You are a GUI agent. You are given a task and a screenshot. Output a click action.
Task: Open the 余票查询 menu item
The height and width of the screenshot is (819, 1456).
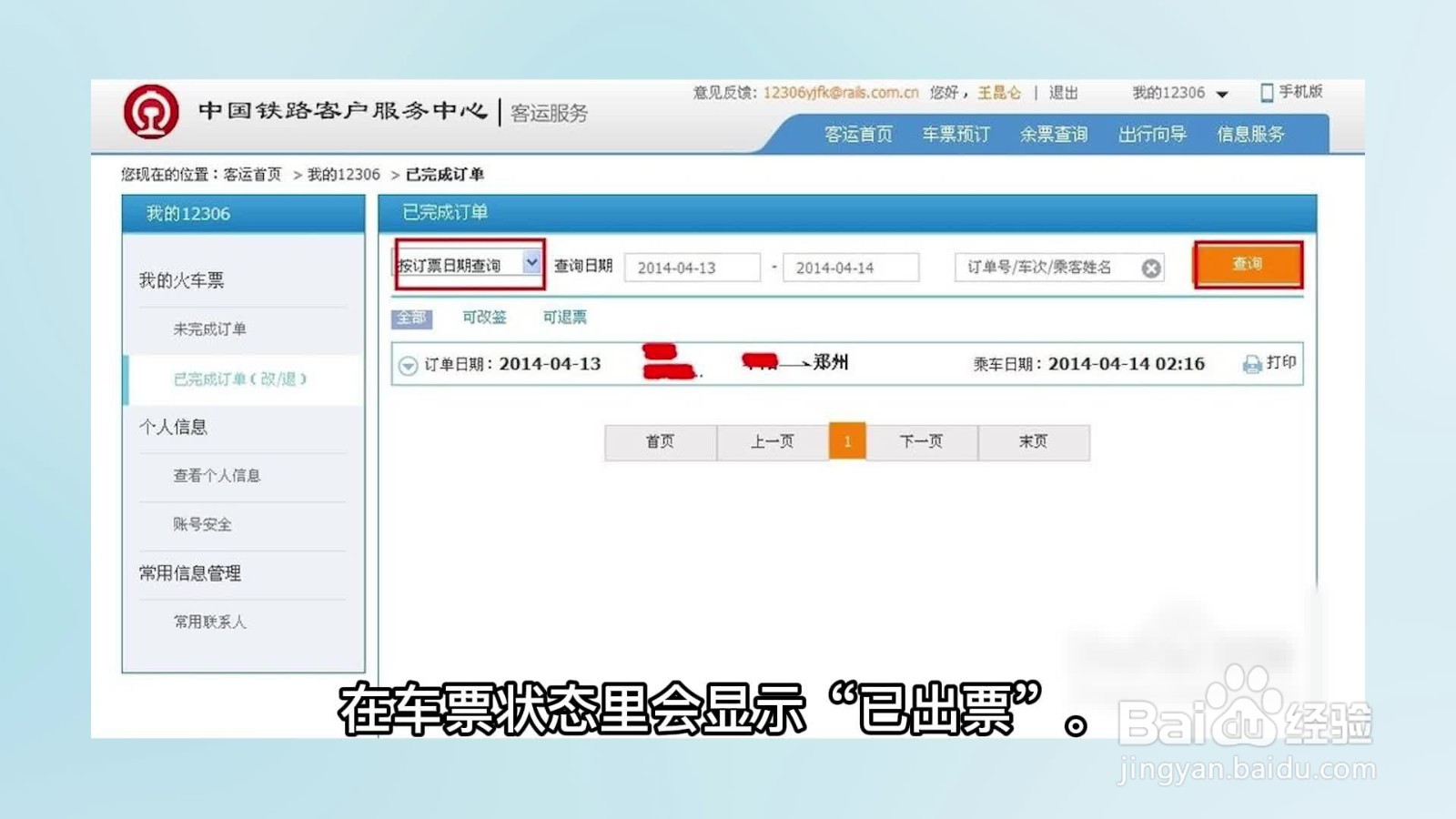1054,133
